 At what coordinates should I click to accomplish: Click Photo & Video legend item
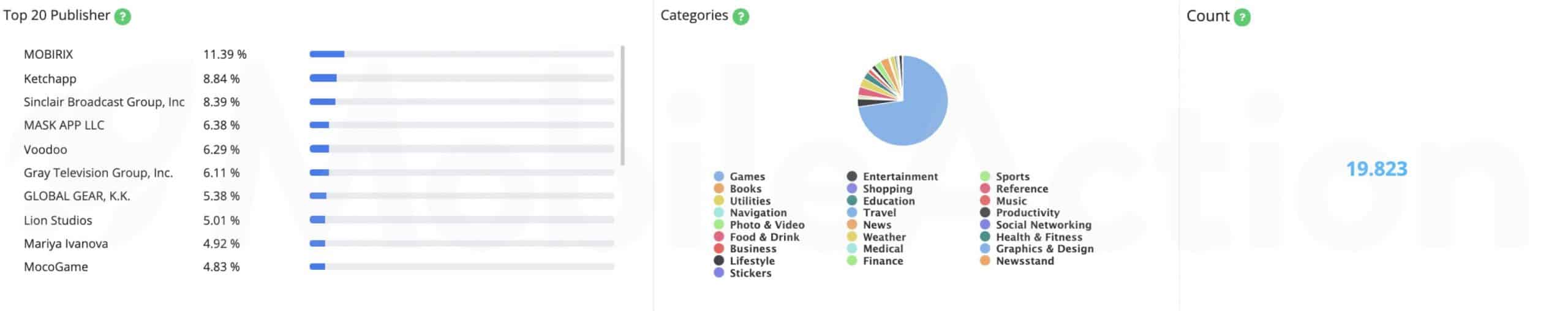759,225
